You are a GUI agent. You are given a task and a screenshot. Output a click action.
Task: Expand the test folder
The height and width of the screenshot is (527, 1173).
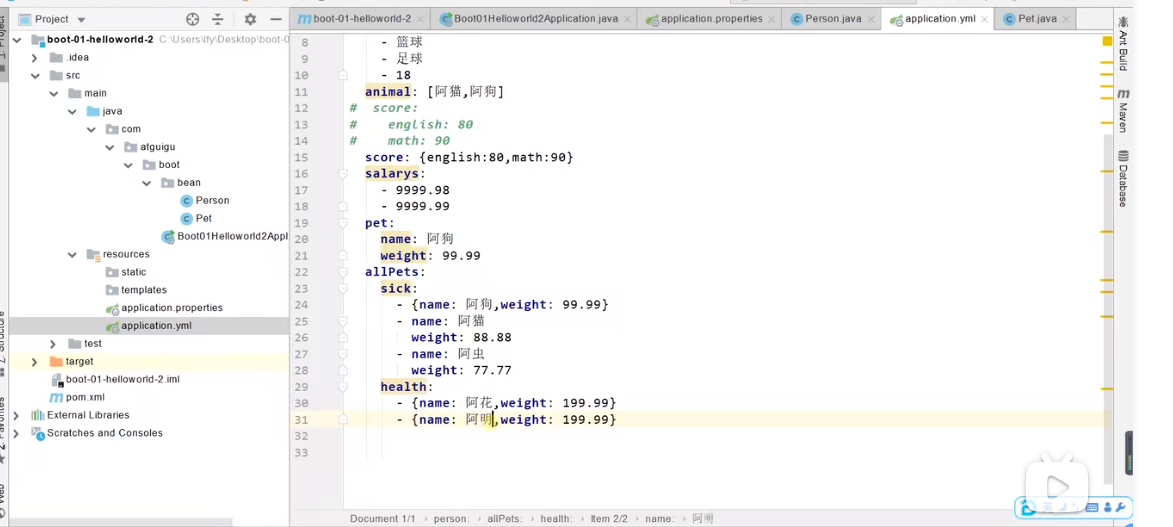click(x=53, y=344)
